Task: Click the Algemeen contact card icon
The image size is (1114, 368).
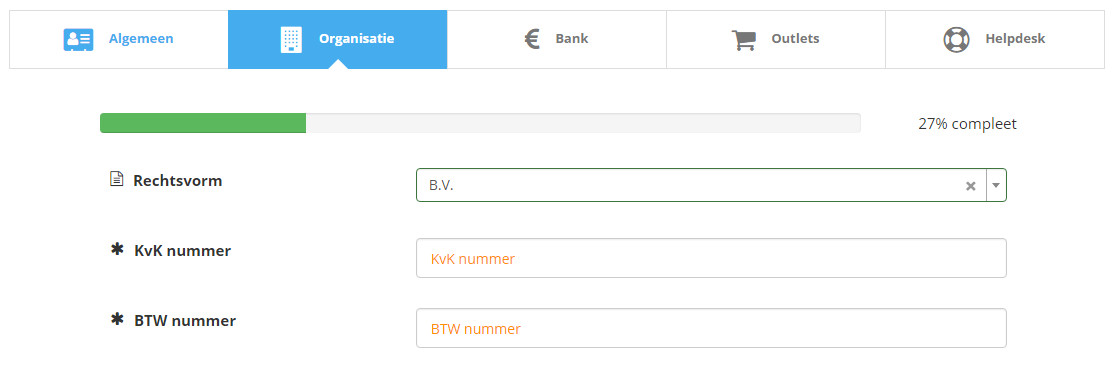Action: [x=78, y=39]
